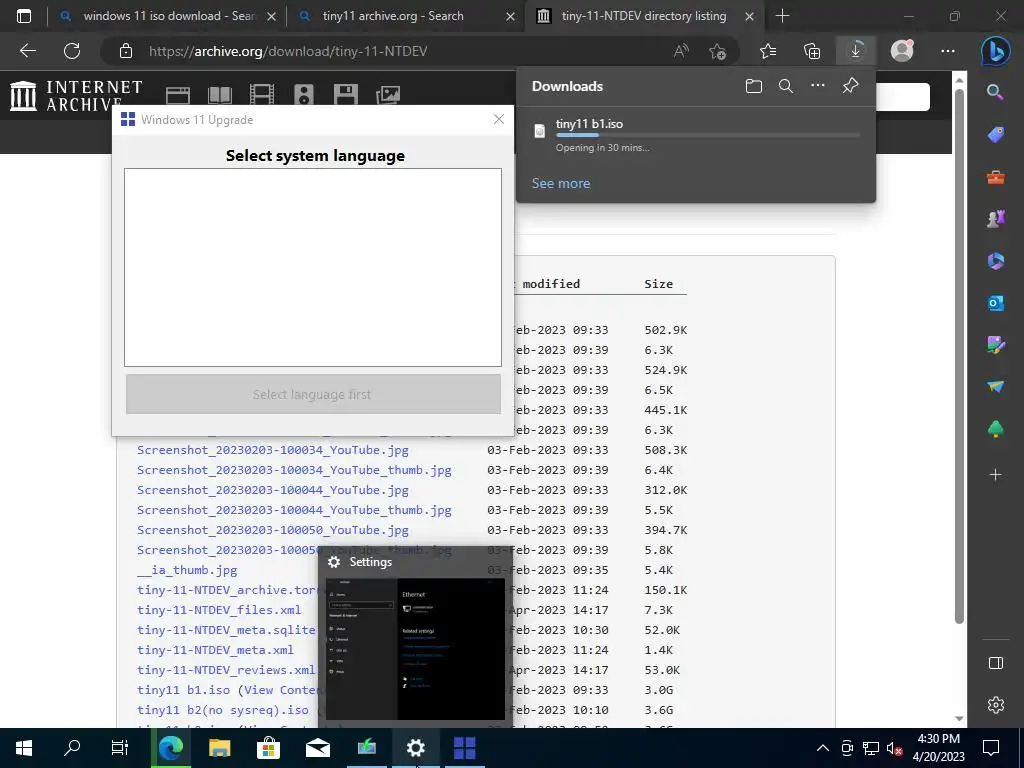Click the muted volume tray icon
This screenshot has width=1024, height=768.
pyautogui.click(x=894, y=748)
